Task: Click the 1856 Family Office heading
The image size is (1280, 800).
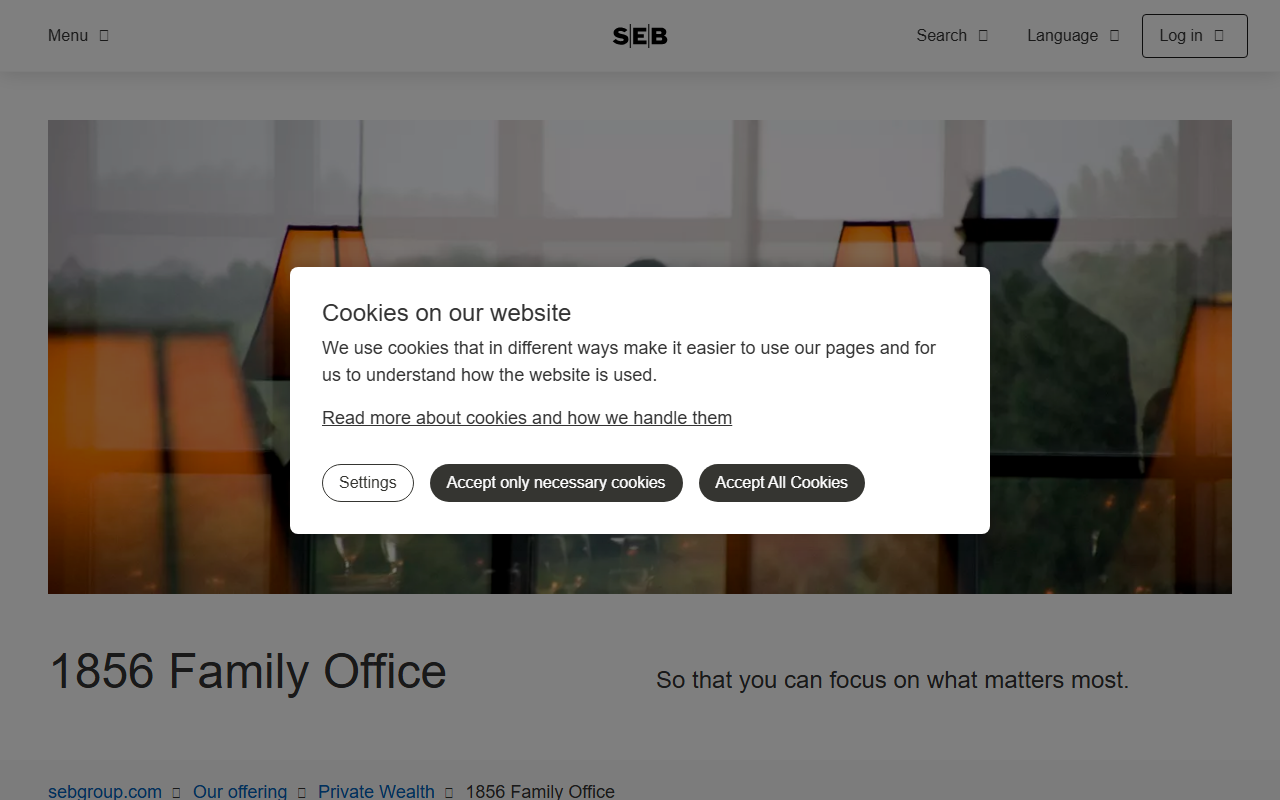Action: click(x=248, y=671)
